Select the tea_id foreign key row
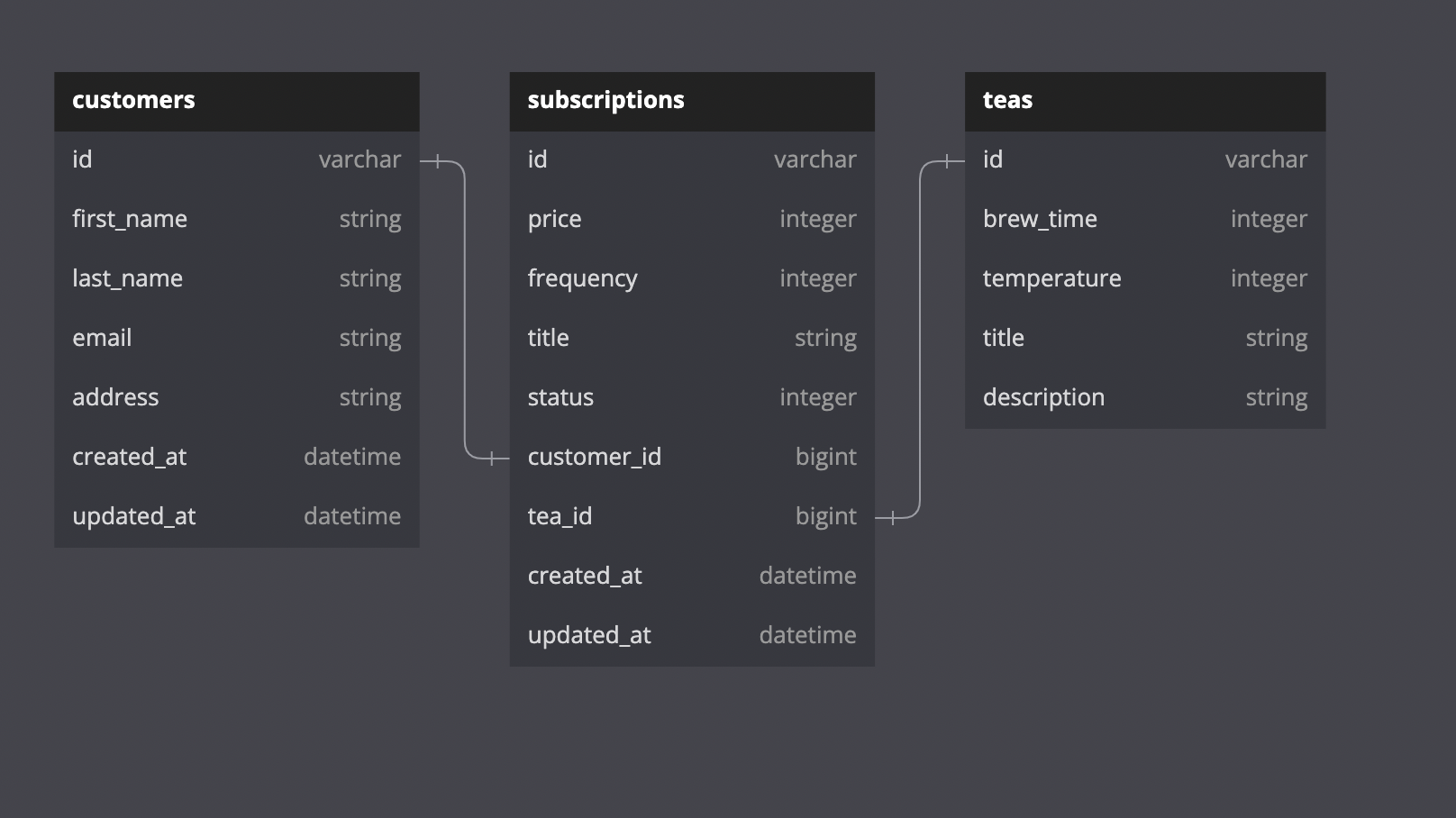Image resolution: width=1456 pixels, height=818 pixels. click(692, 516)
